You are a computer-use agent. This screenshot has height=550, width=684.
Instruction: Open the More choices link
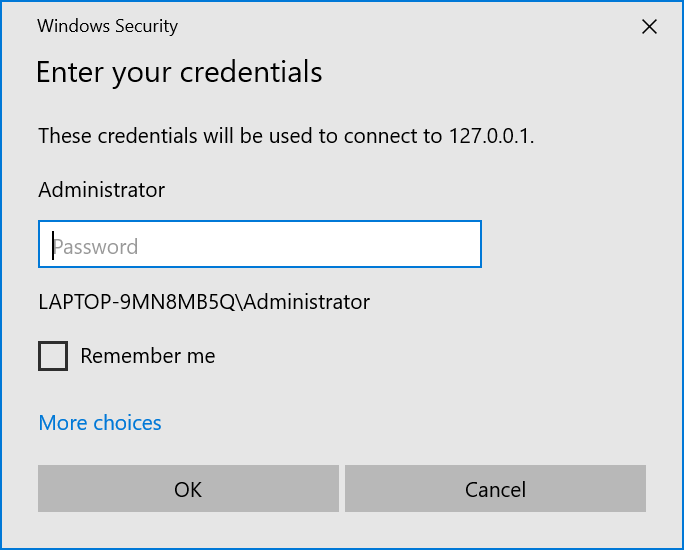click(x=100, y=423)
